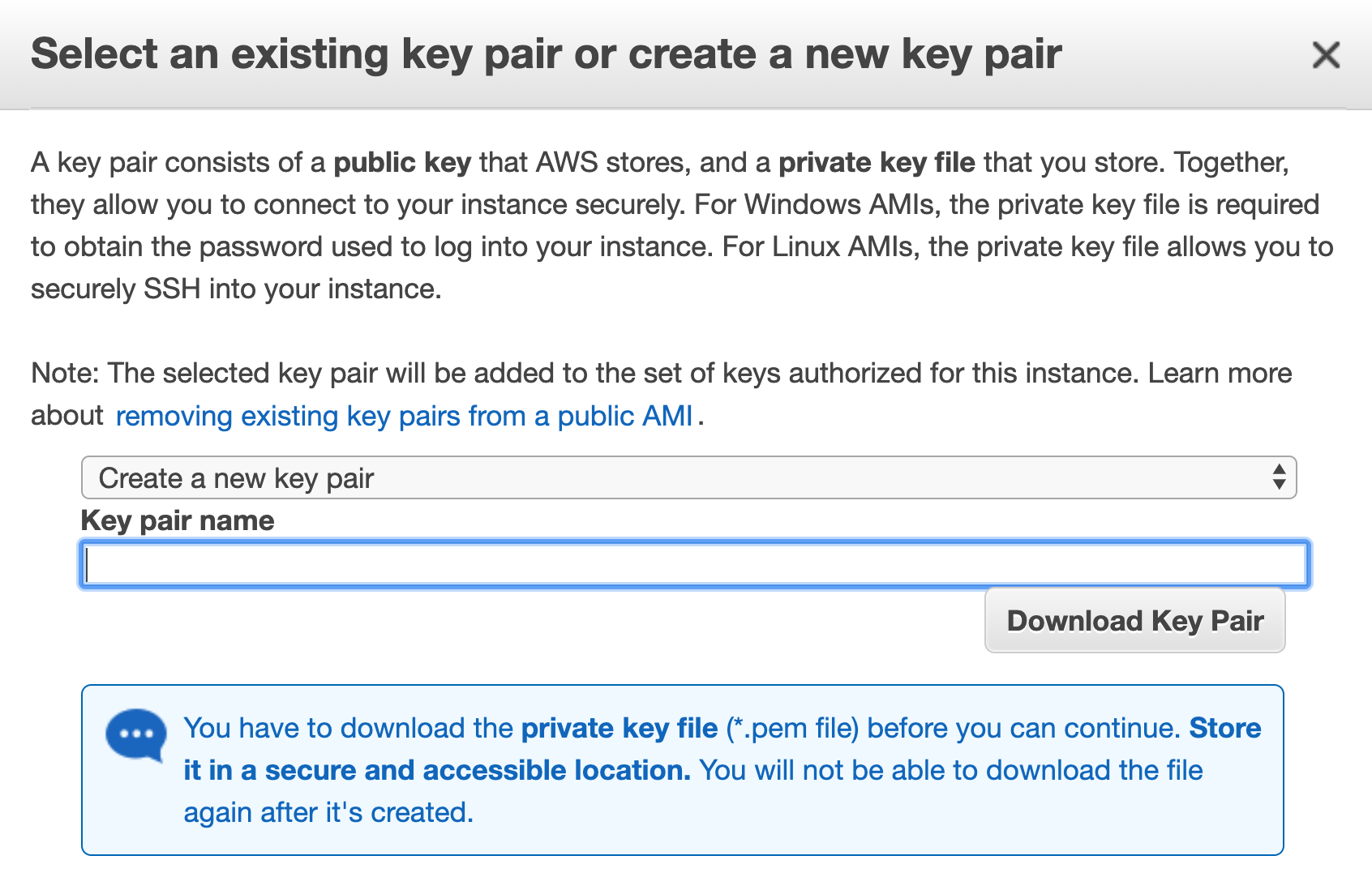
Task: Click 'You have to download the' notice text
Action: pyautogui.click(x=349, y=728)
